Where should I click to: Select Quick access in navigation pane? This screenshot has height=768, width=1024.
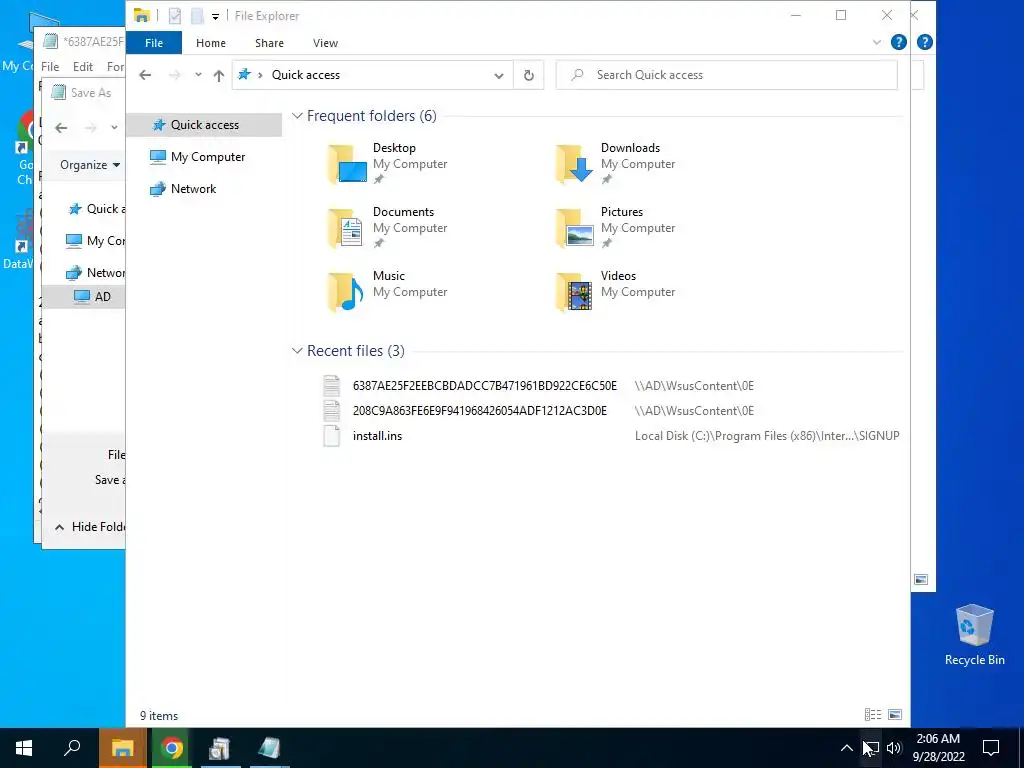(204, 125)
